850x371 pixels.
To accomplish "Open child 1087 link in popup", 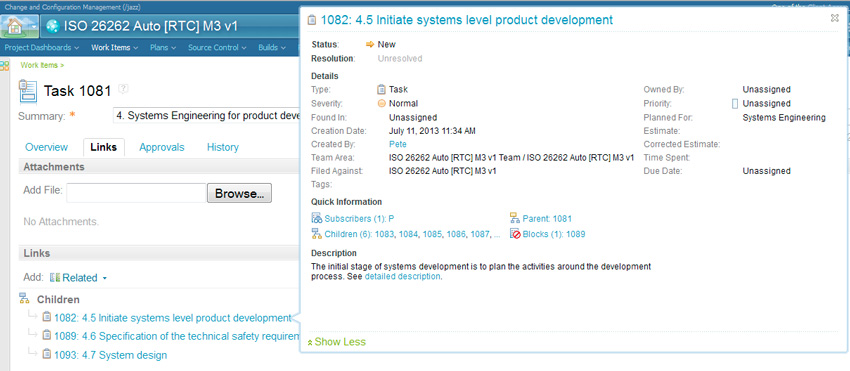I will (x=480, y=234).
